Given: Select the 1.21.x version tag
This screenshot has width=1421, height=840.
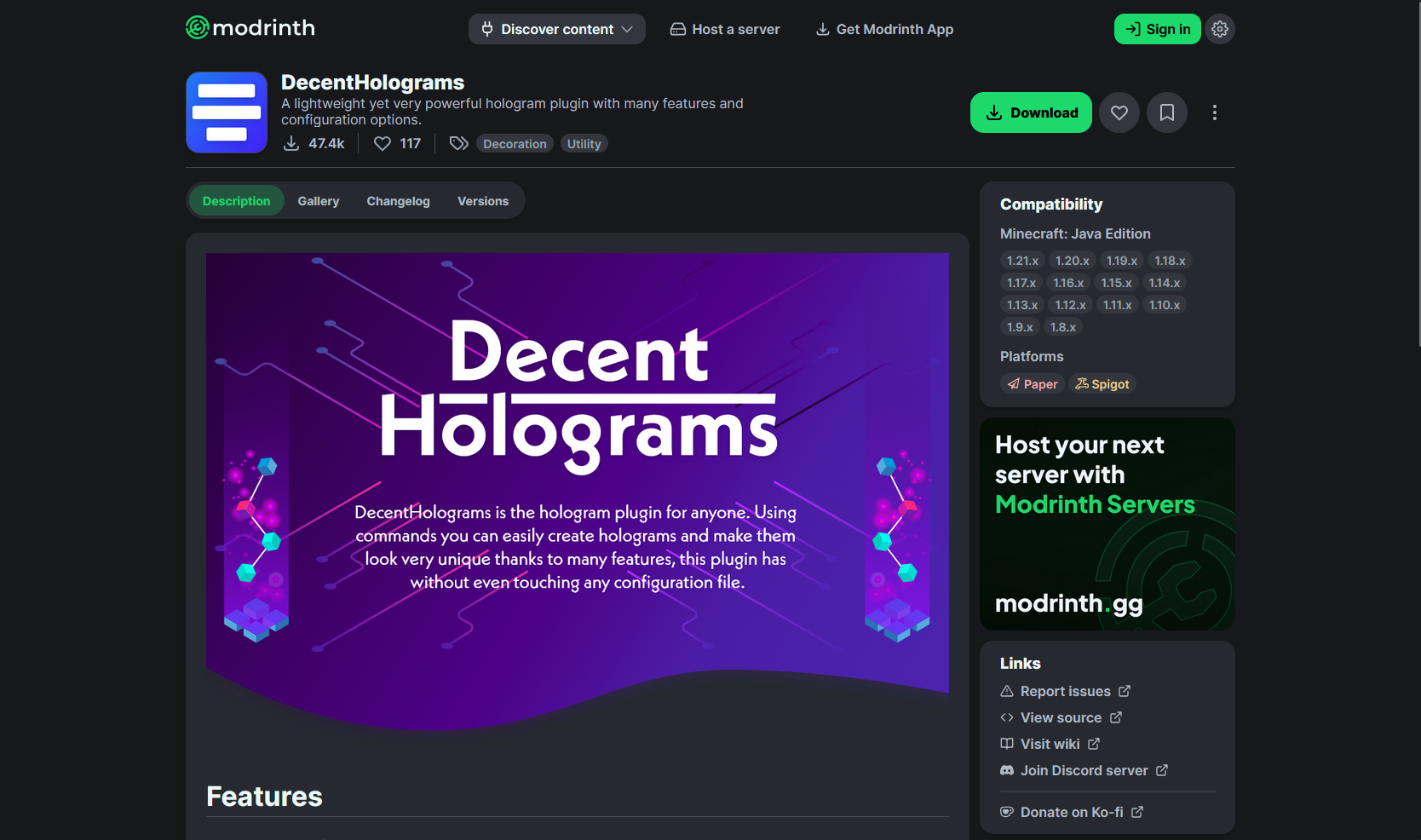Looking at the screenshot, I should (1022, 261).
